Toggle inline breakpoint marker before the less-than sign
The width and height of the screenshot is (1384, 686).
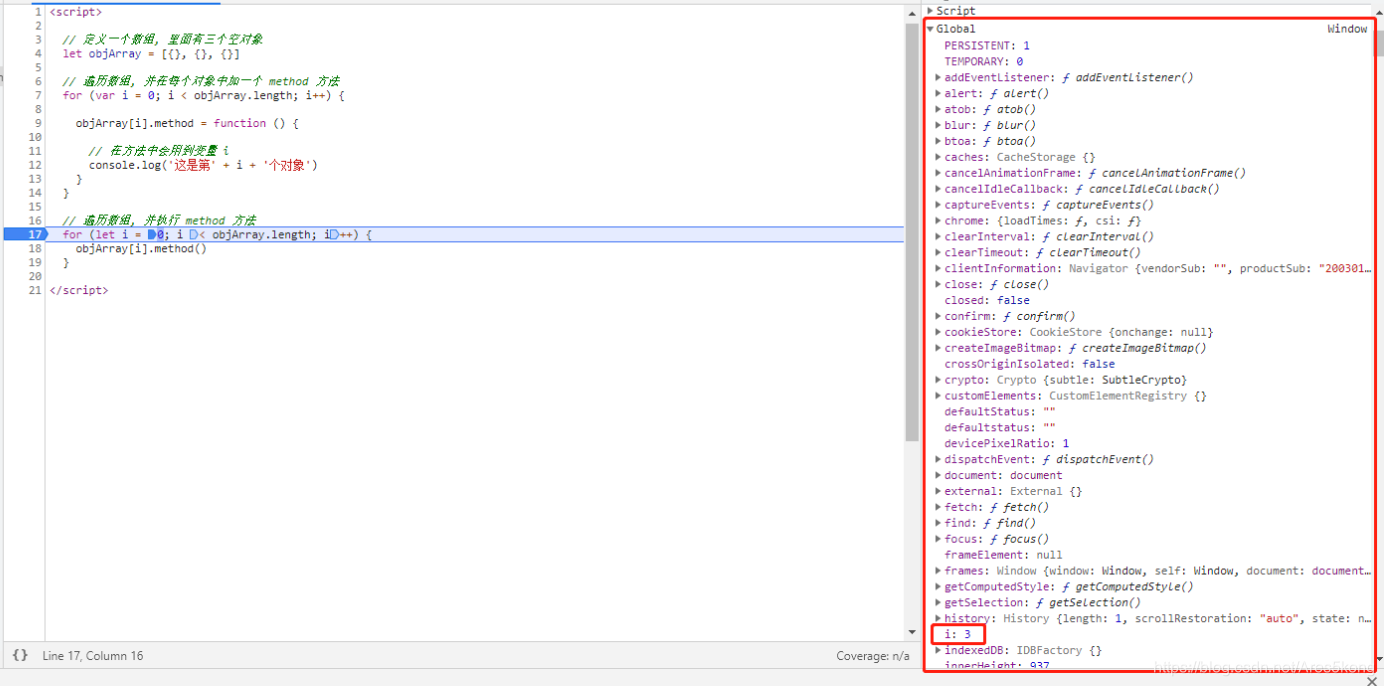[x=193, y=235]
